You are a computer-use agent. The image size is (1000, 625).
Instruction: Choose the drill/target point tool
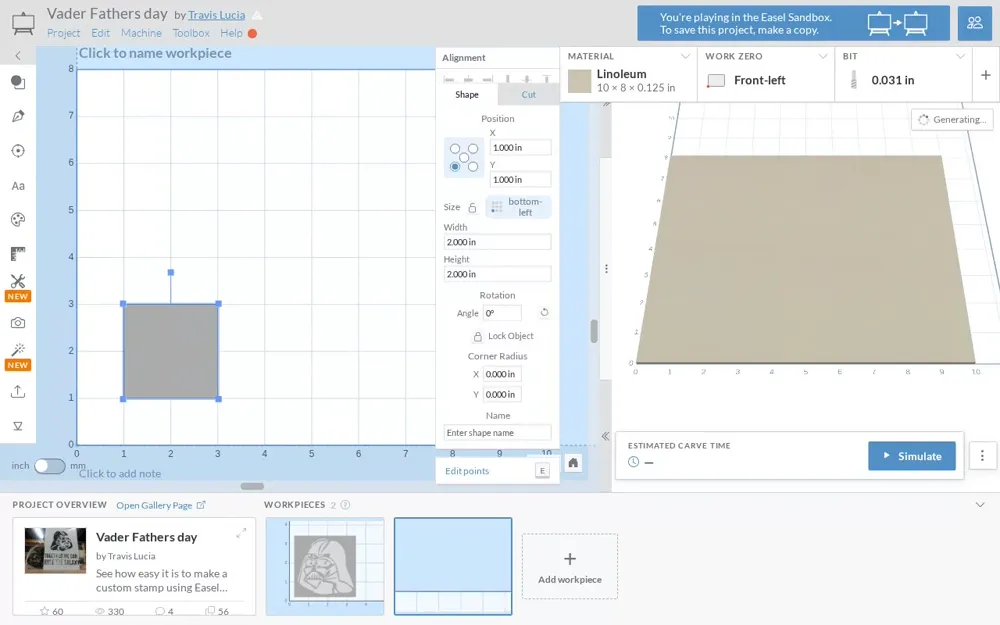click(x=18, y=151)
